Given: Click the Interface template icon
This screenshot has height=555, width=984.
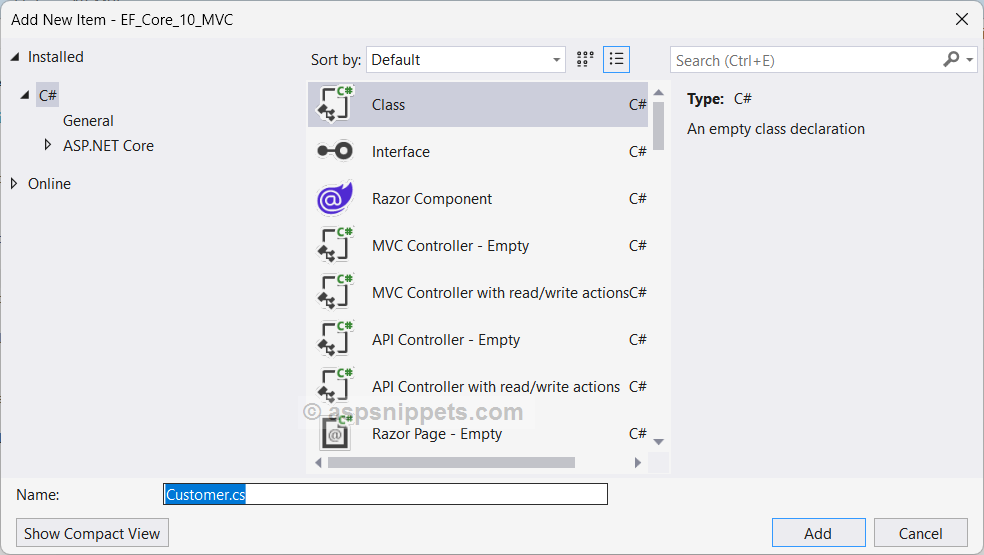Looking at the screenshot, I should click(334, 151).
